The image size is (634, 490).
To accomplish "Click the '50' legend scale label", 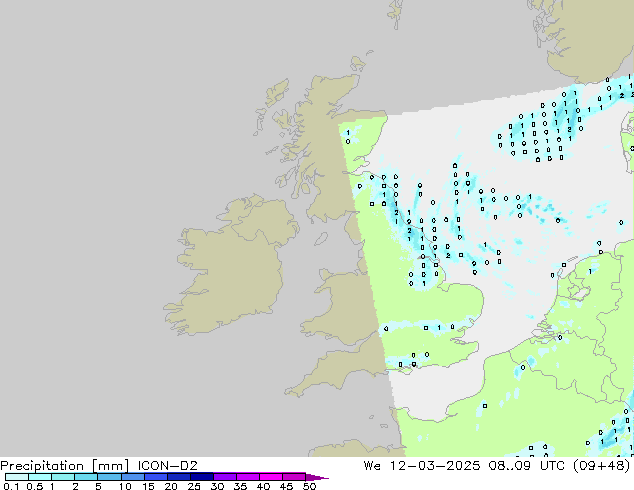I will (309, 486).
